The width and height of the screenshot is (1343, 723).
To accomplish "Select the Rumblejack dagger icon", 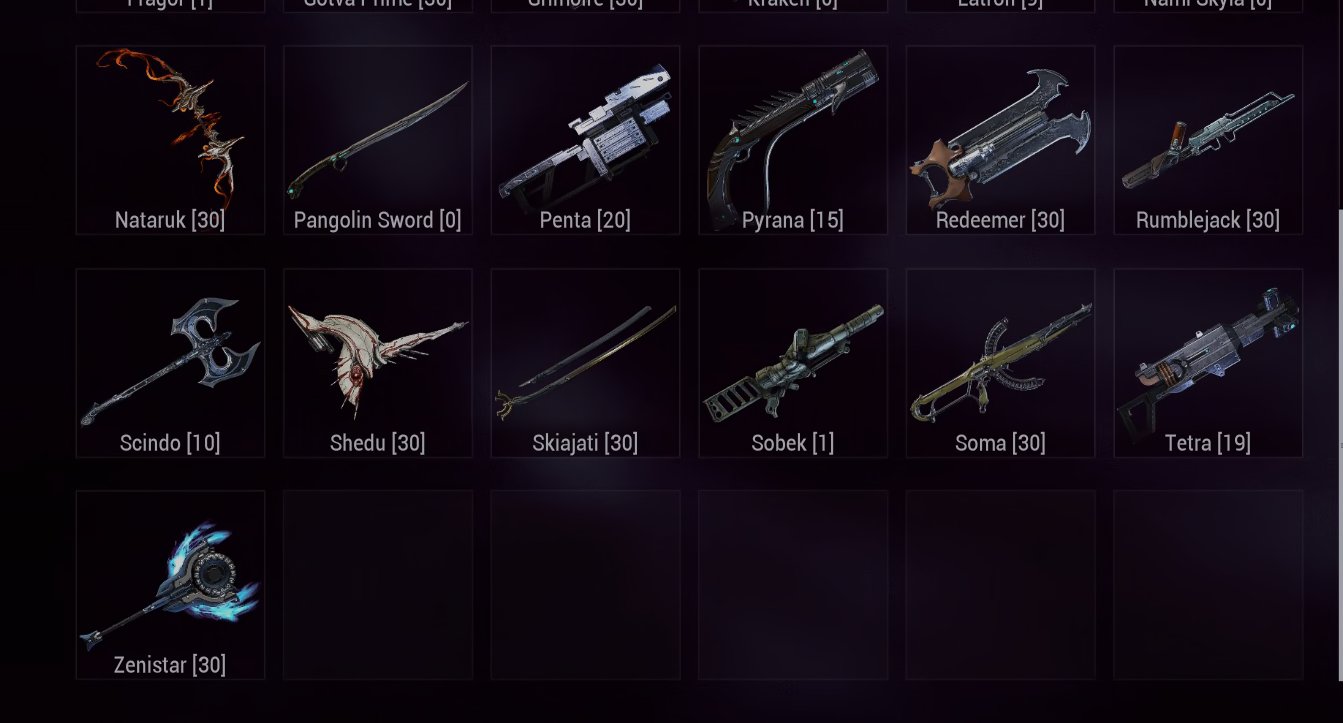I will [1208, 140].
